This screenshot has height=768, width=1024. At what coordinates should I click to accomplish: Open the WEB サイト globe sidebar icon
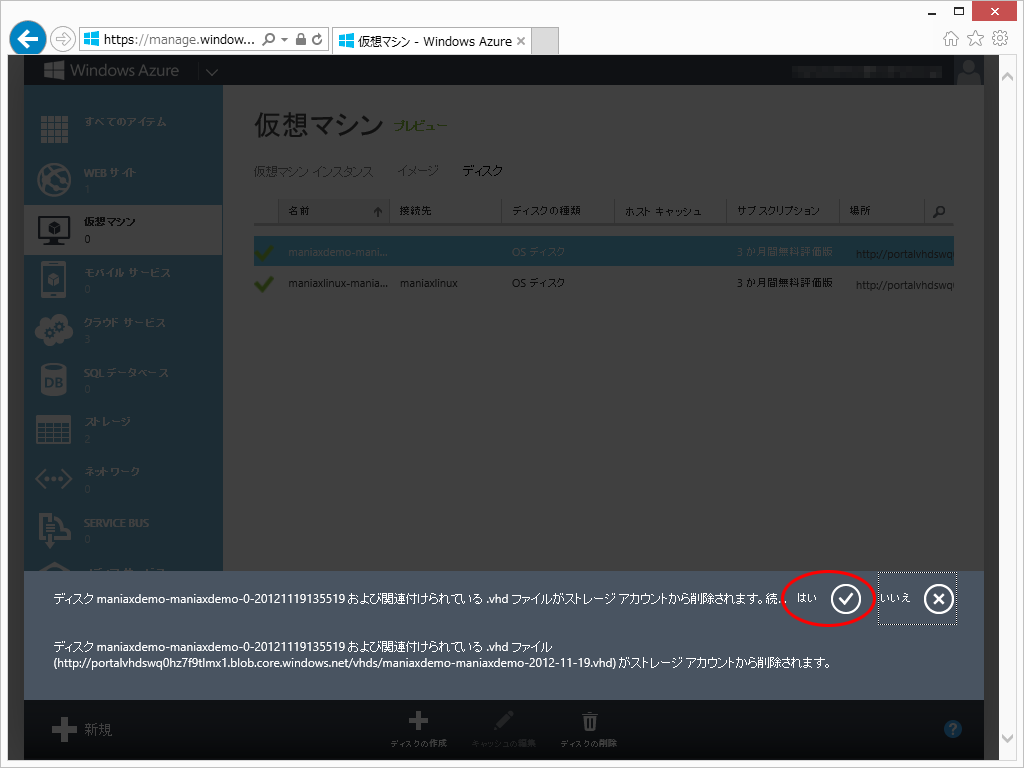click(54, 180)
